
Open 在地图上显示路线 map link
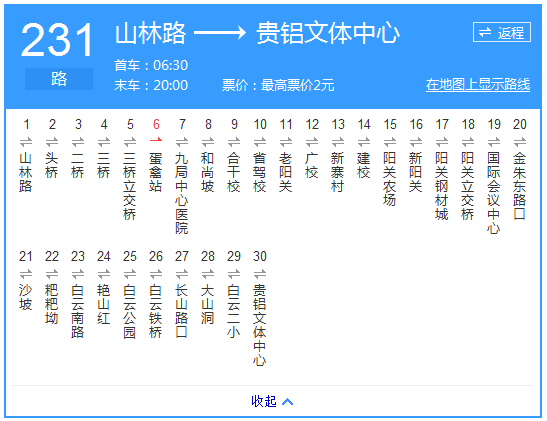pos(478,85)
